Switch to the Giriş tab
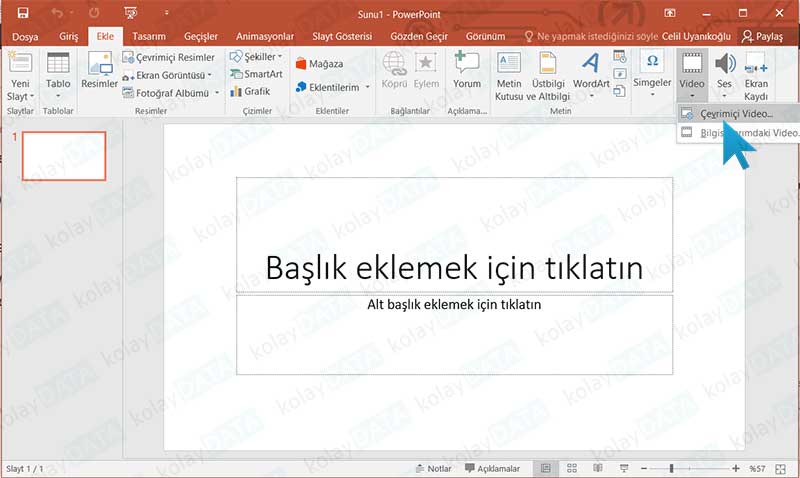The width and height of the screenshot is (800, 478). click(68, 36)
